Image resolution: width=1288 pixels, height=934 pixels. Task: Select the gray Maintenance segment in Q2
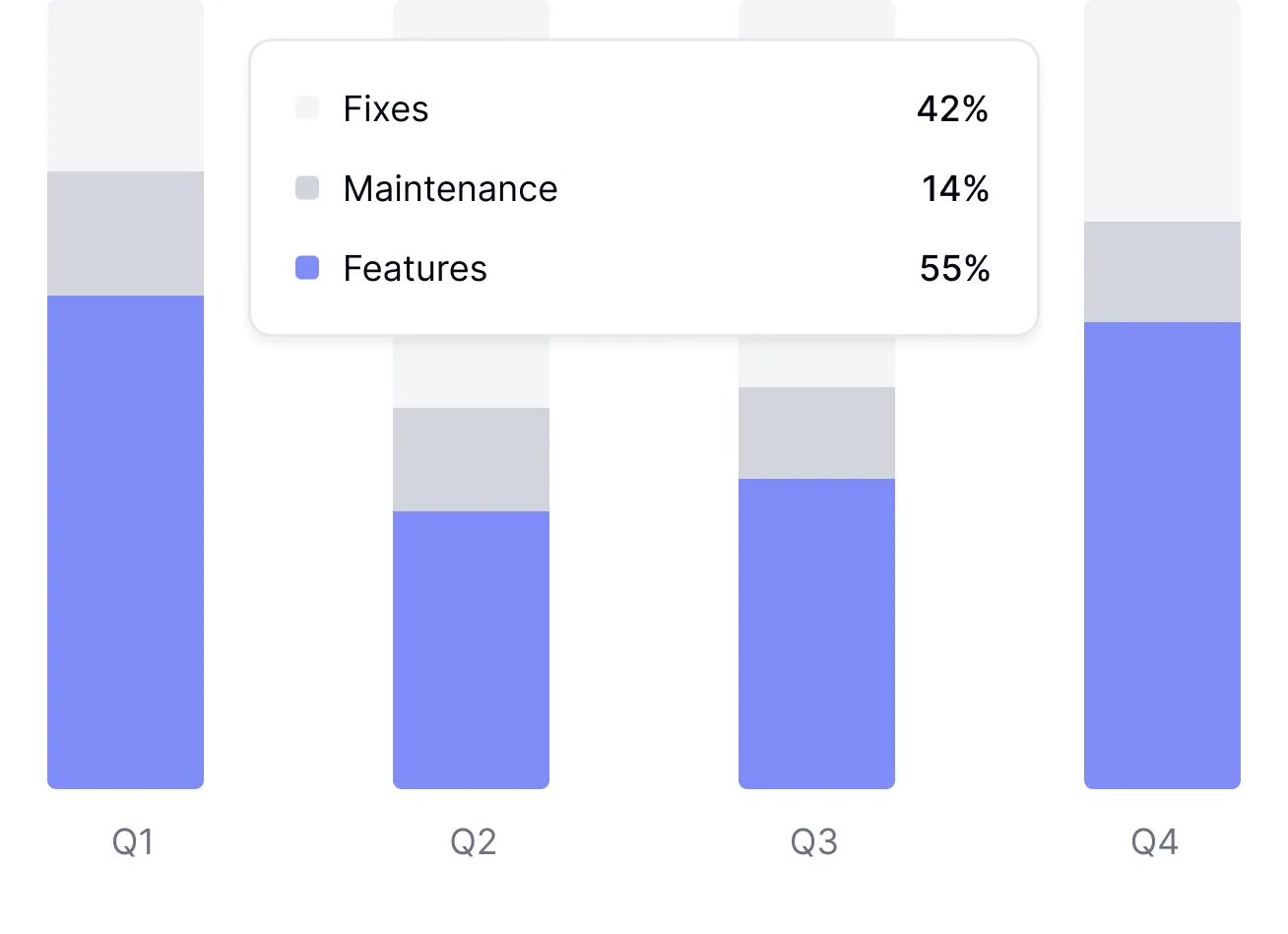click(471, 459)
